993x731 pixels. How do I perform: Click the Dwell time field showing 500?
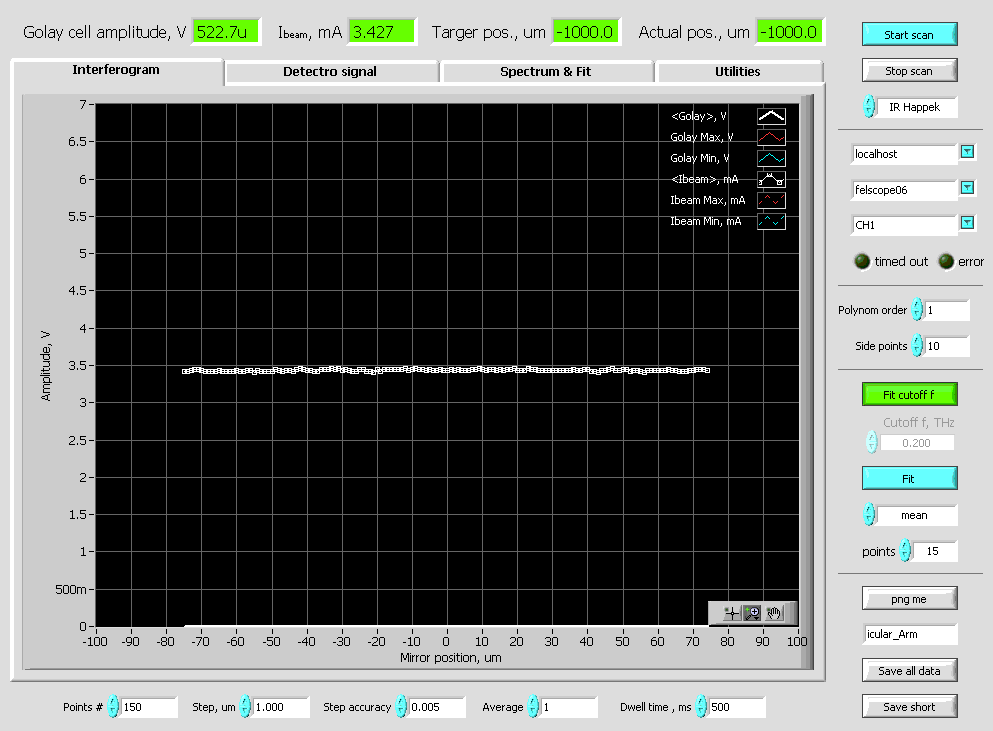737,707
